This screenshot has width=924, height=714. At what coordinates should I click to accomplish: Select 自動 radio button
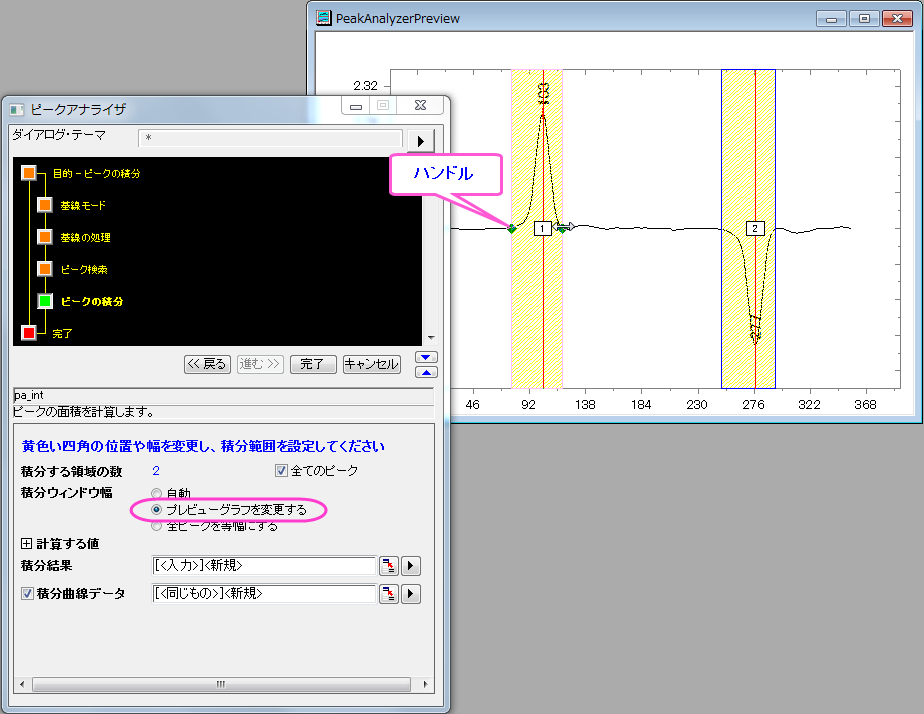tap(156, 493)
